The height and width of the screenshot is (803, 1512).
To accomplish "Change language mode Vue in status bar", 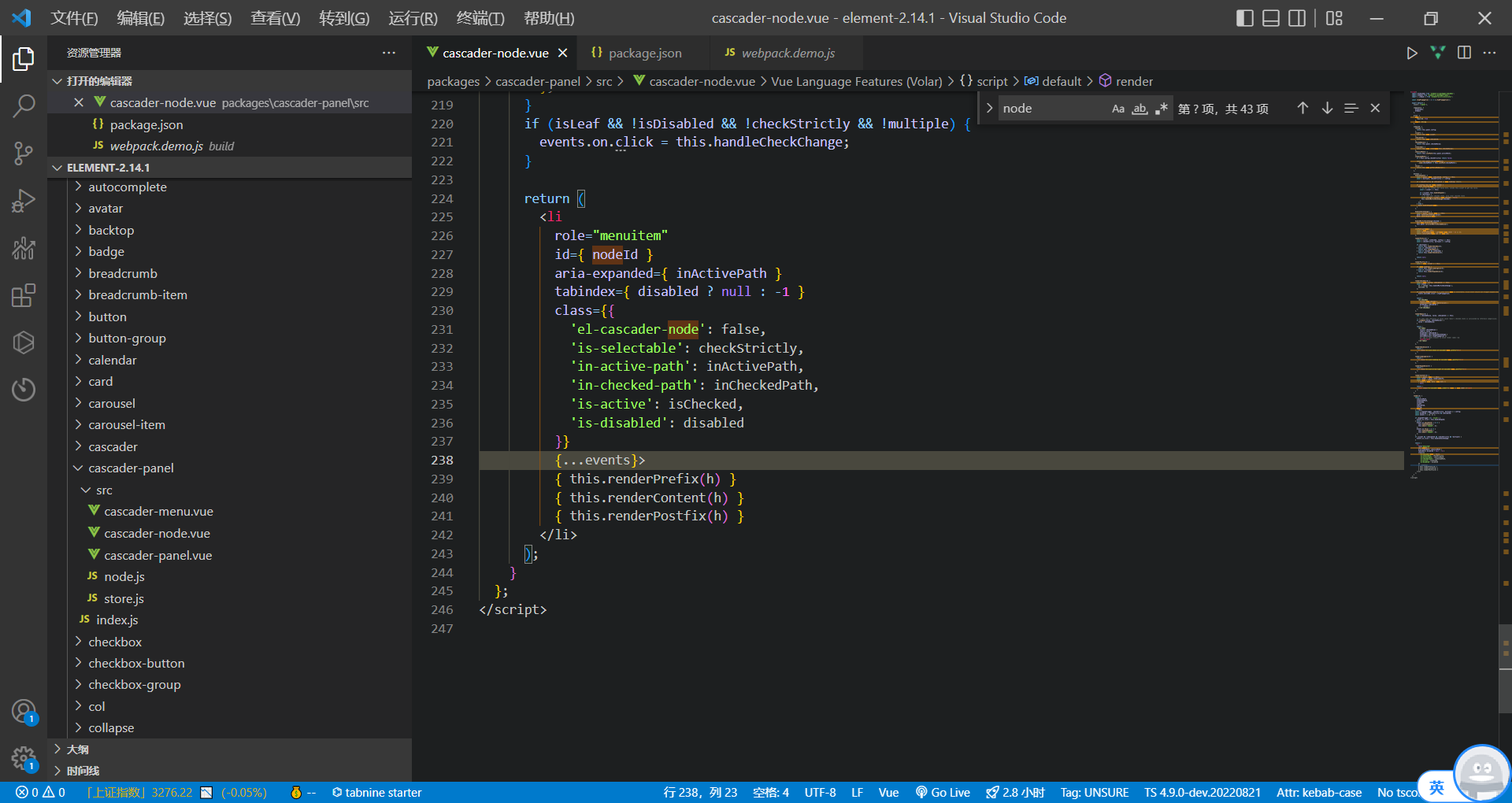I will pyautogui.click(x=888, y=792).
